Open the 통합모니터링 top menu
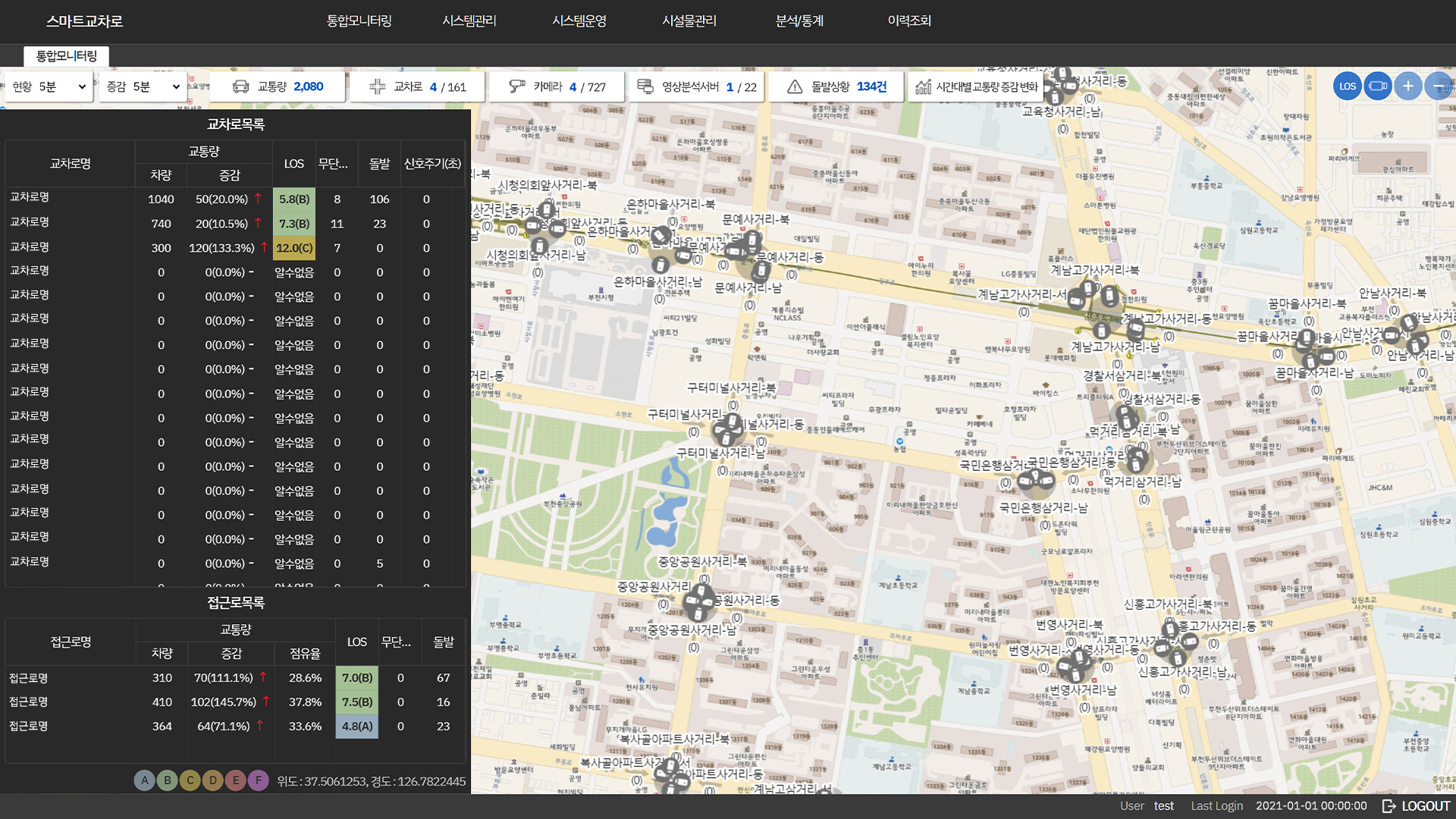The height and width of the screenshot is (819, 1456). (x=359, y=20)
